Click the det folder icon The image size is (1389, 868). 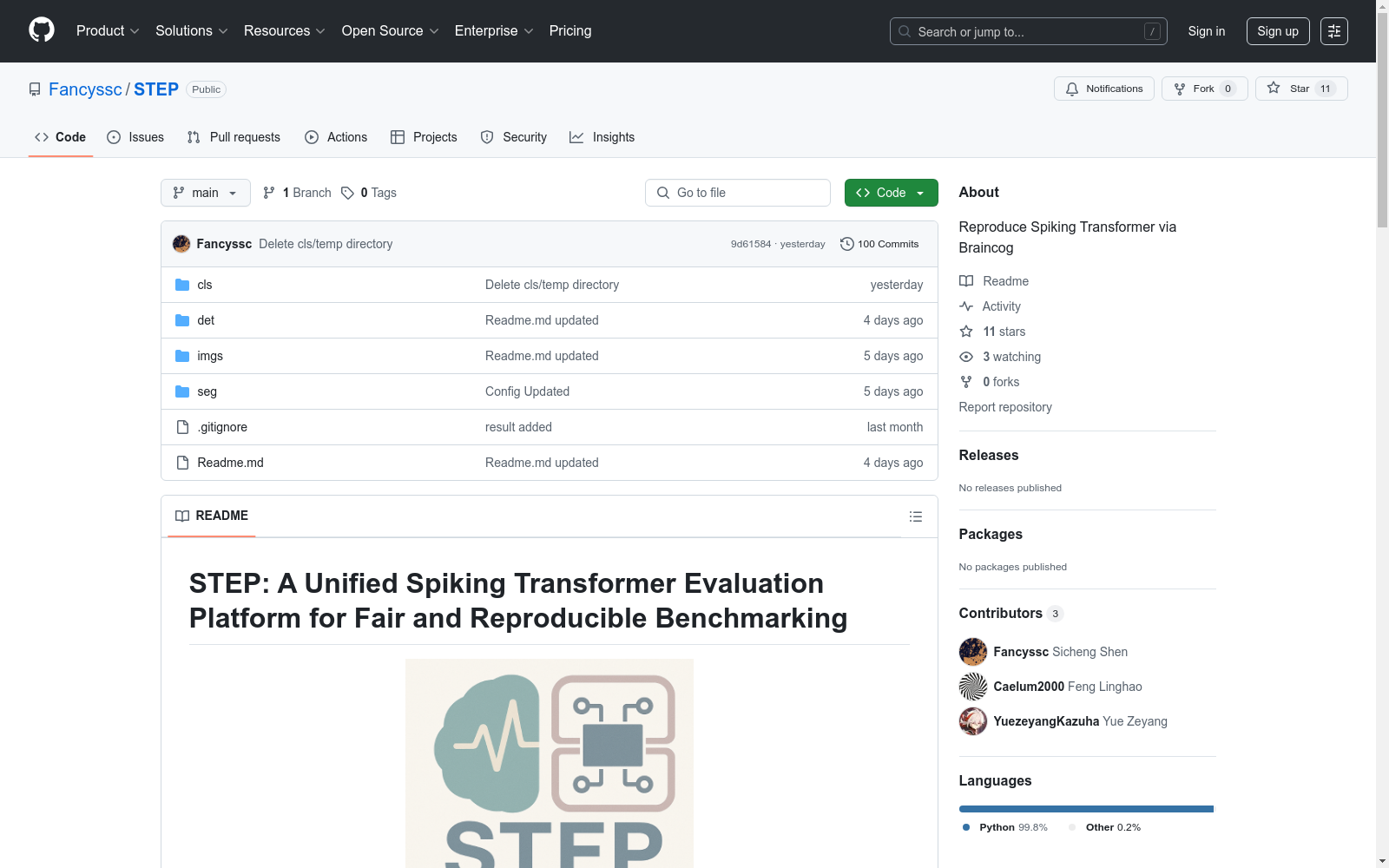[182, 320]
